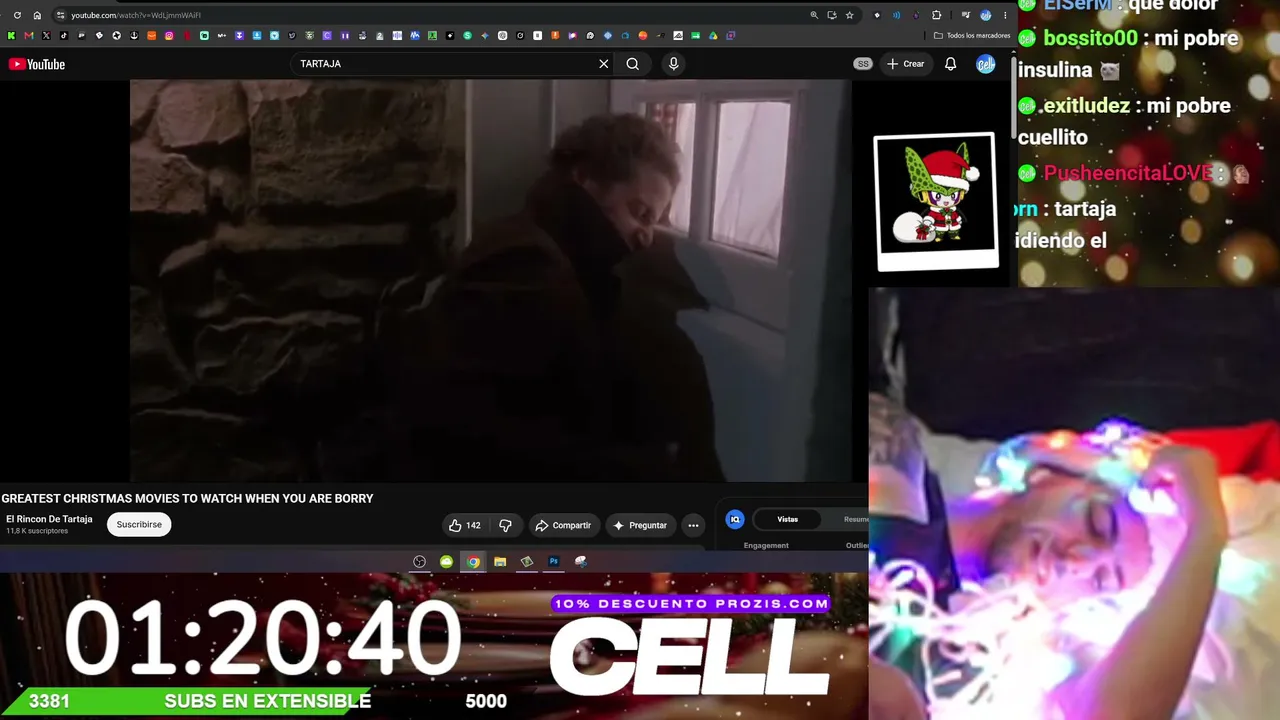
Task: Open the Chrome three-dot menu
Action: coord(1005,15)
